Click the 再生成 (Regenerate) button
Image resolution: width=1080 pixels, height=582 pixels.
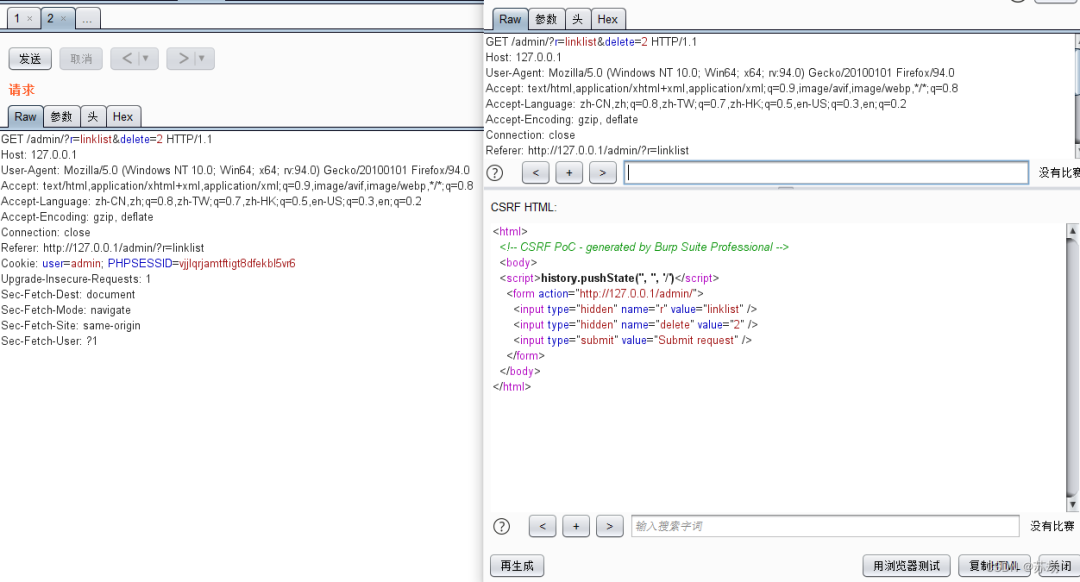[517, 565]
